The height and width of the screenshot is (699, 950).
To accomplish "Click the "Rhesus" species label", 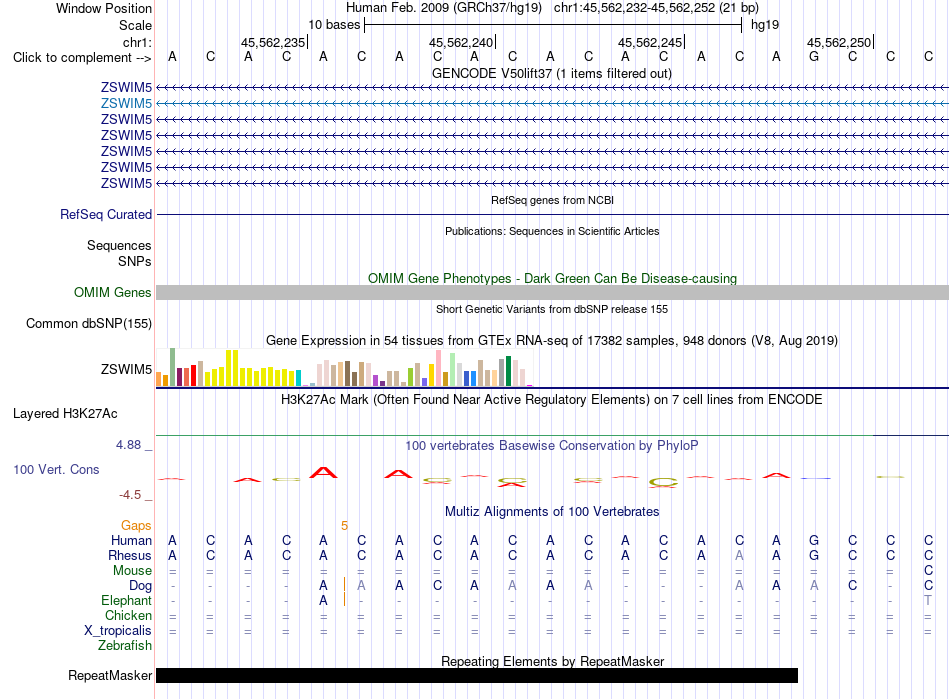I will [130, 555].
